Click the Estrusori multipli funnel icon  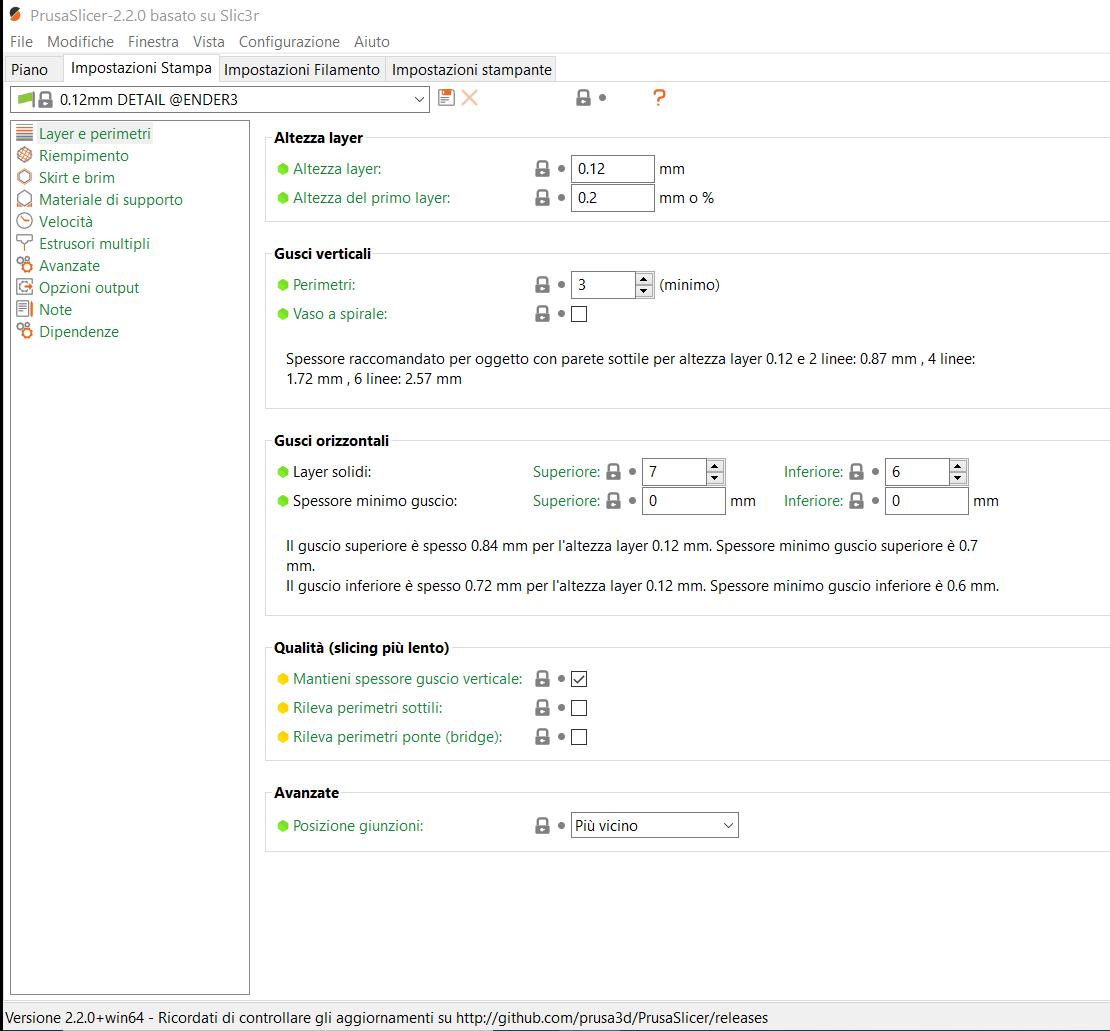click(25, 243)
